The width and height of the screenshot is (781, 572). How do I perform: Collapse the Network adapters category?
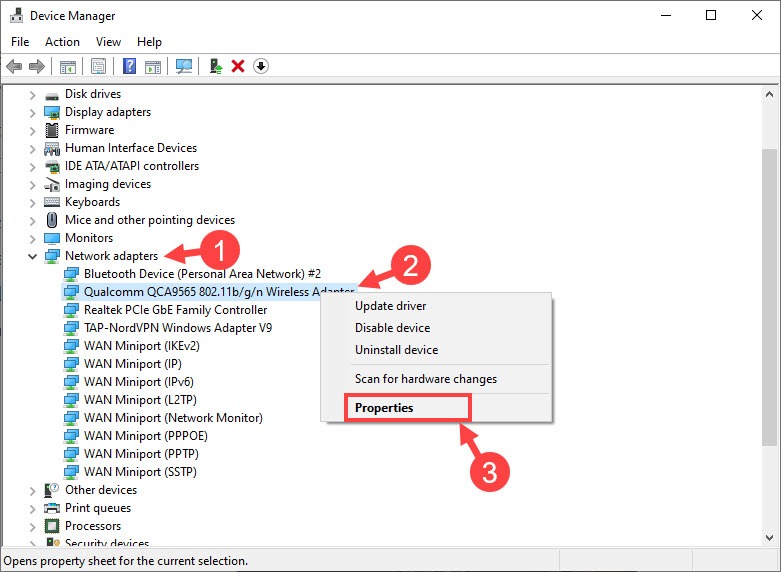point(32,256)
